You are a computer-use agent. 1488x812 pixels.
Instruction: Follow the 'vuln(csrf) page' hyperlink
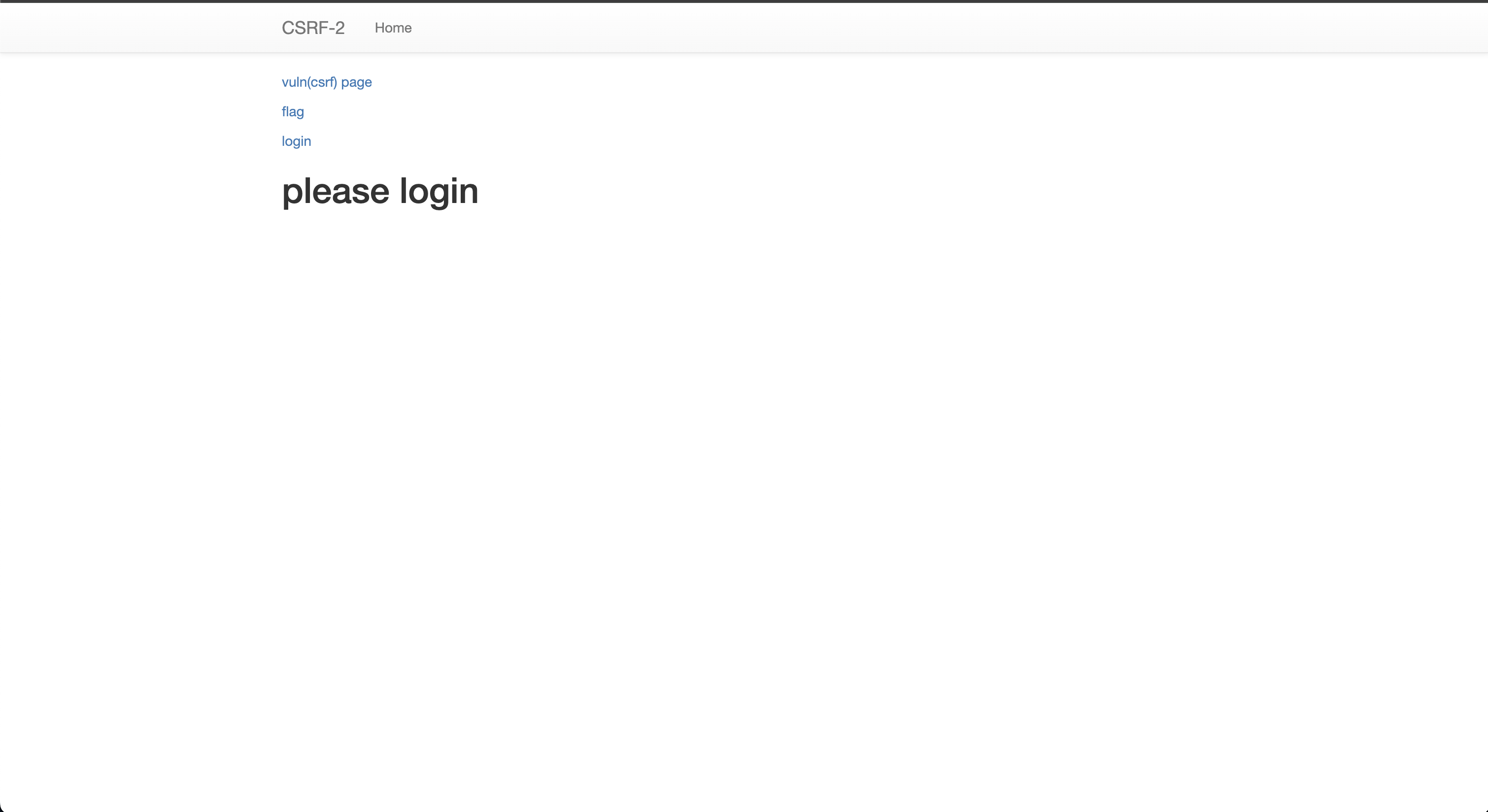(x=326, y=82)
